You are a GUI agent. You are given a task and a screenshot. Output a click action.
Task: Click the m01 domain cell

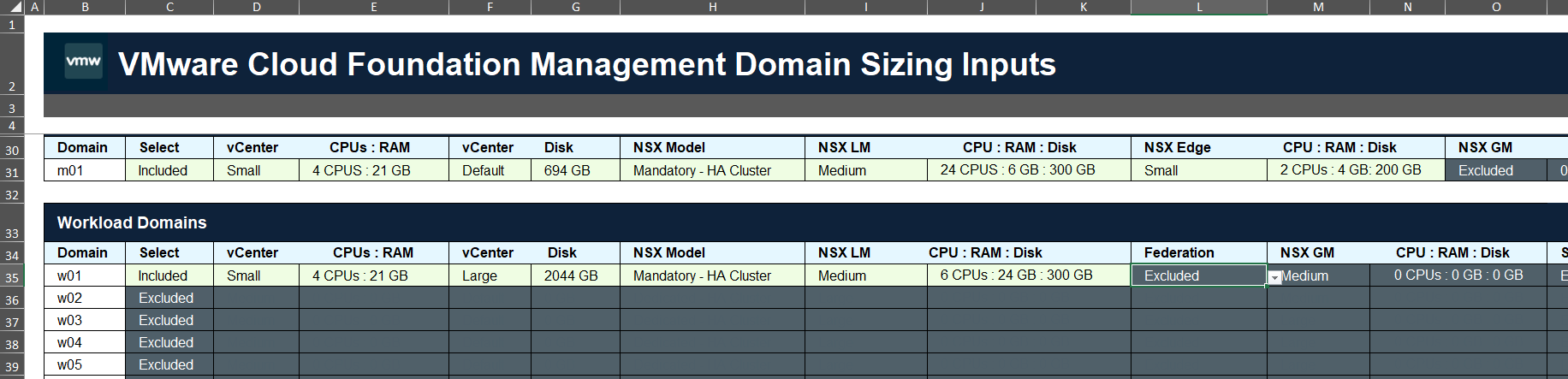pos(85,170)
